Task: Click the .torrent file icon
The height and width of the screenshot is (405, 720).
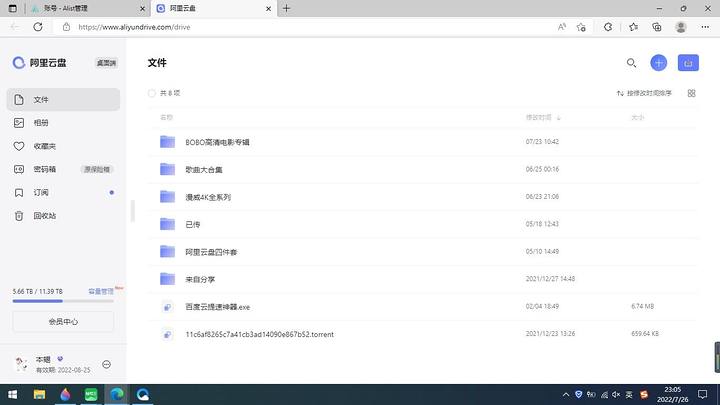Action: pos(167,334)
